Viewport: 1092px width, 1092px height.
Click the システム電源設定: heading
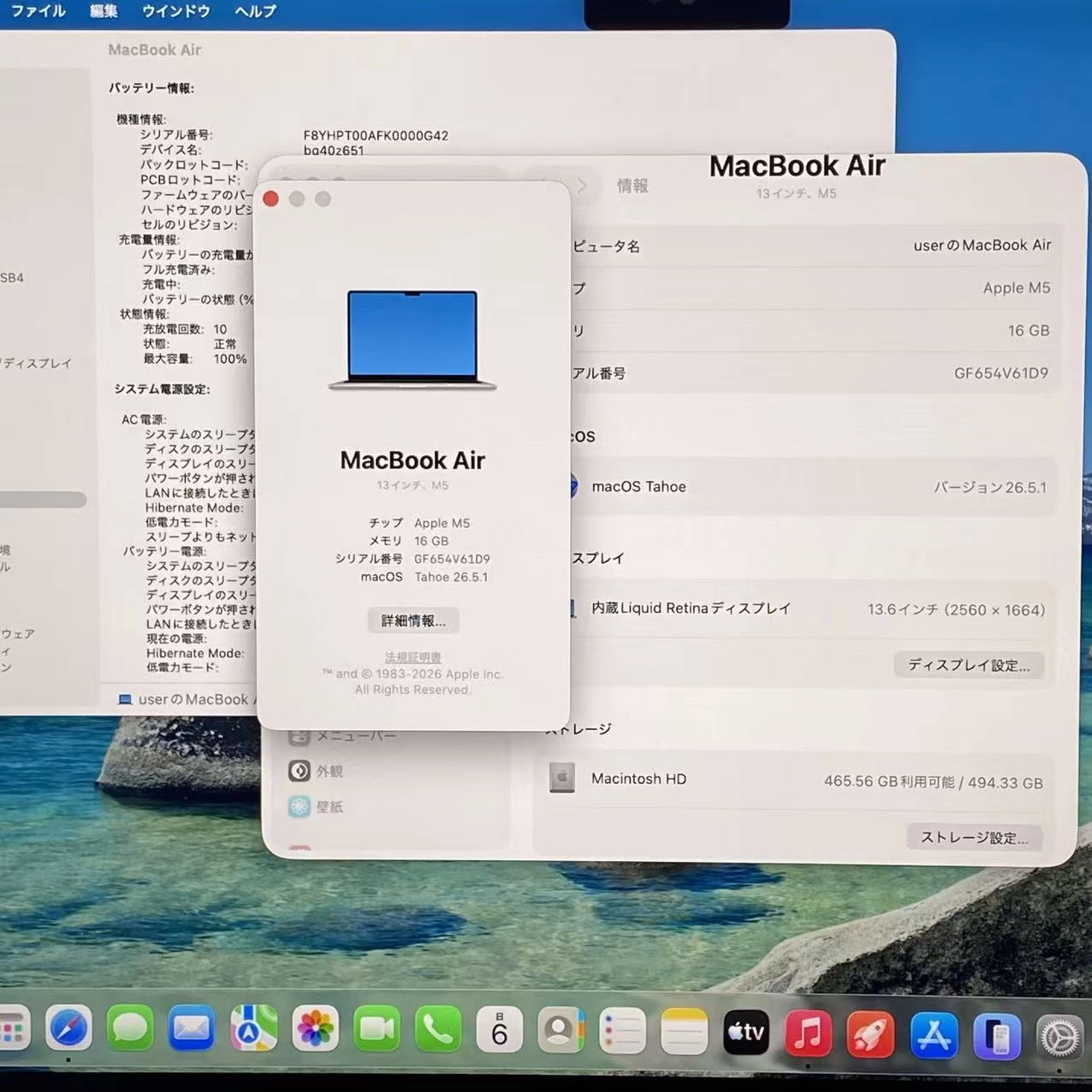click(x=163, y=389)
